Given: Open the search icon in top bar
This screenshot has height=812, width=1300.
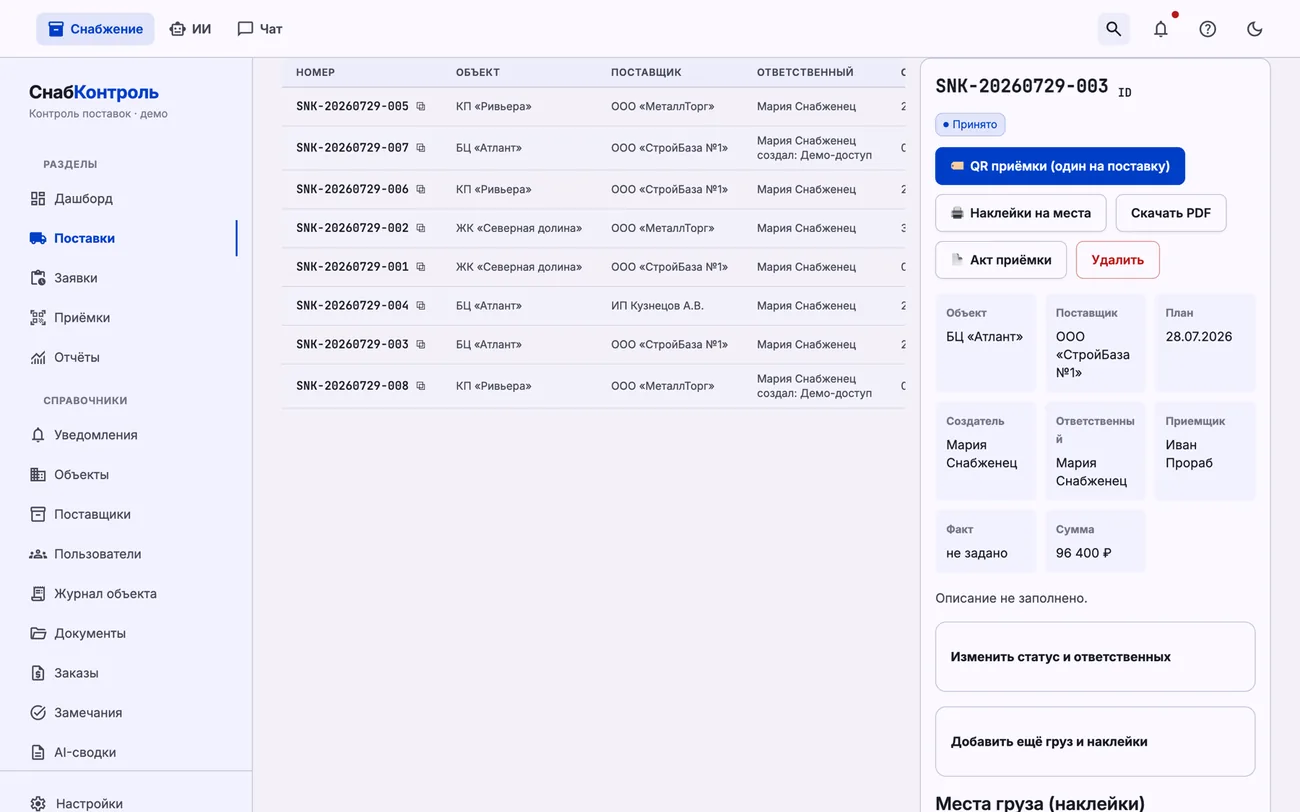Looking at the screenshot, I should [x=1113, y=29].
